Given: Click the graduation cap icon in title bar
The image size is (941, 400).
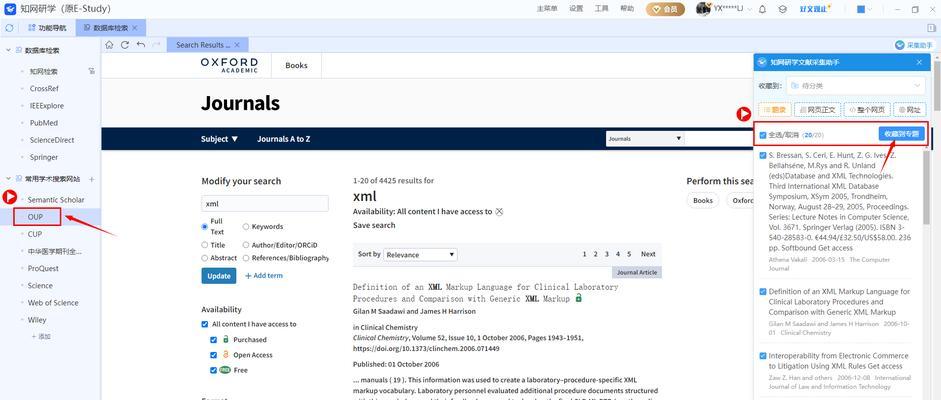Looking at the screenshot, I should (x=782, y=9).
